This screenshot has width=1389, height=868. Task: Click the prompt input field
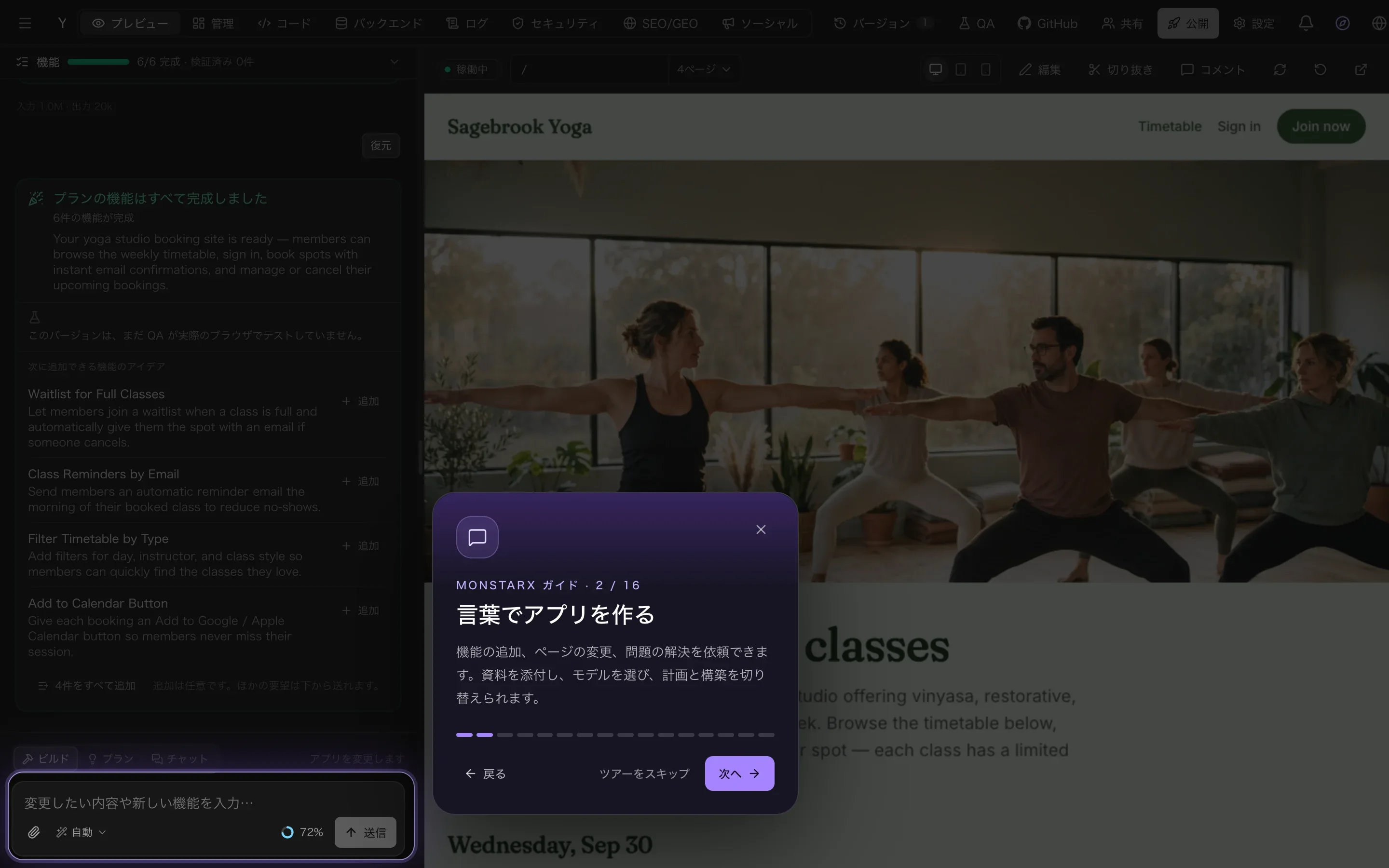[x=209, y=802]
